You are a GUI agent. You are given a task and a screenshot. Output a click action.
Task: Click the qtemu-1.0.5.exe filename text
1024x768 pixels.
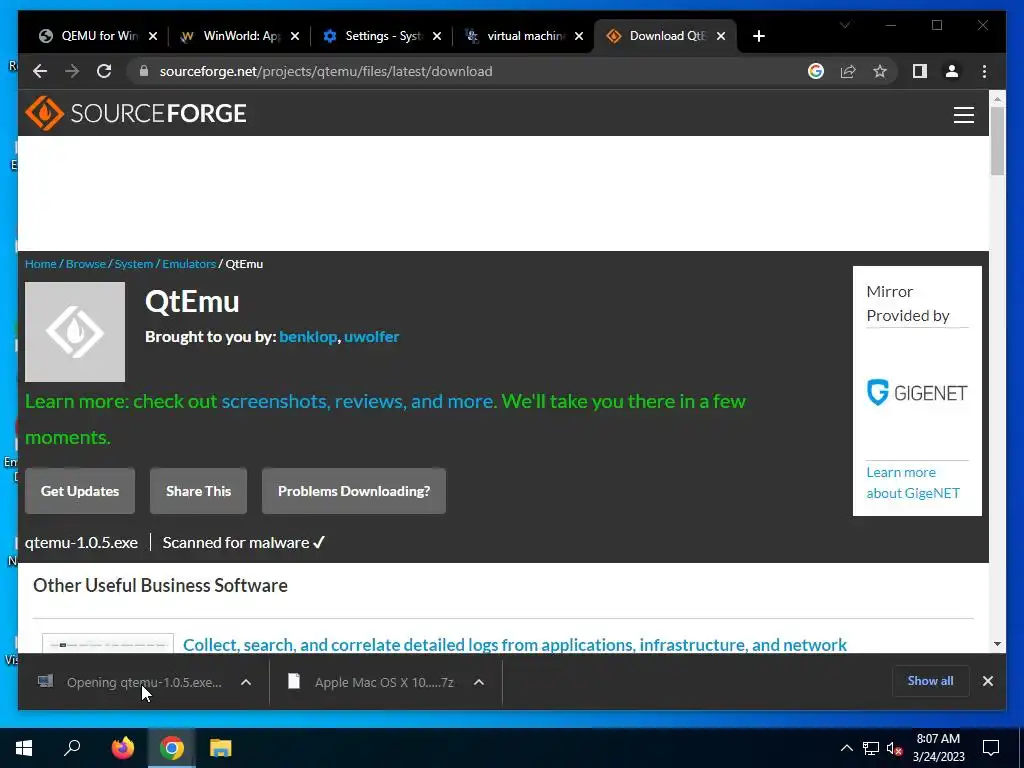tap(82, 543)
